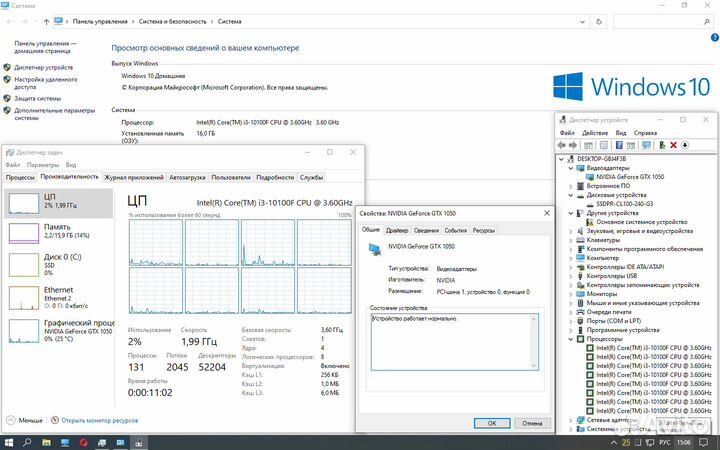Open the Автозагрузка tab

(x=187, y=177)
